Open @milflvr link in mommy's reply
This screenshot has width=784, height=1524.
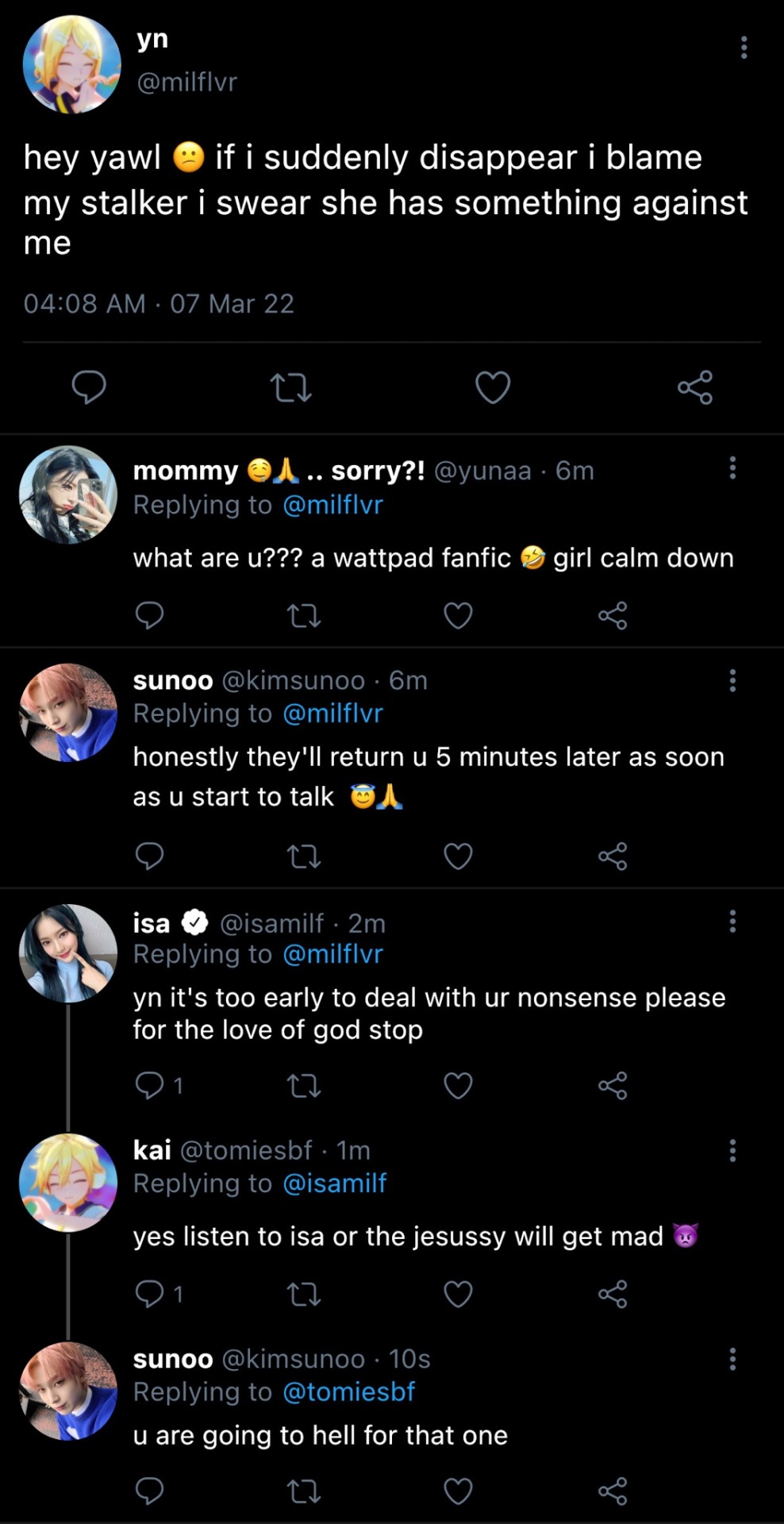[x=332, y=505]
